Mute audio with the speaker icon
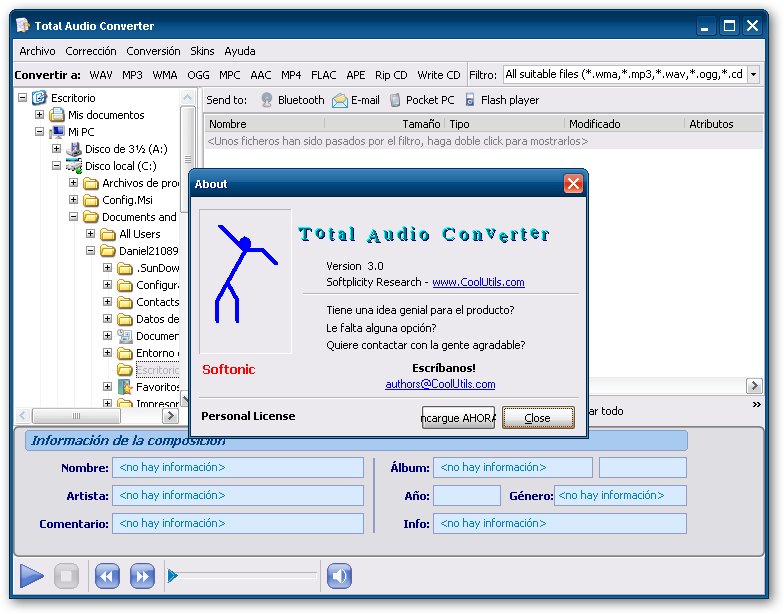This screenshot has width=784, height=614. point(340,576)
